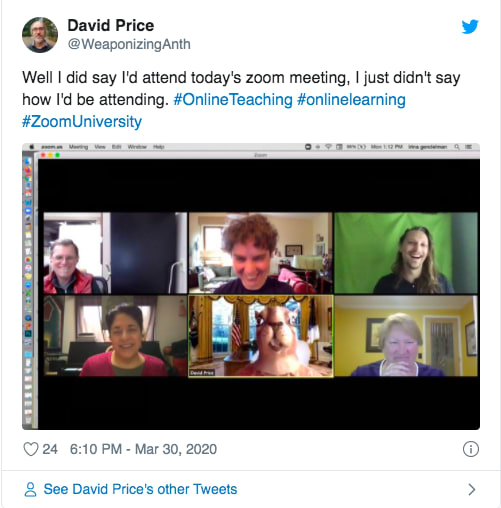Like the tweet with the heart icon
The width and height of the screenshot is (501, 508).
pyautogui.click(x=31, y=449)
